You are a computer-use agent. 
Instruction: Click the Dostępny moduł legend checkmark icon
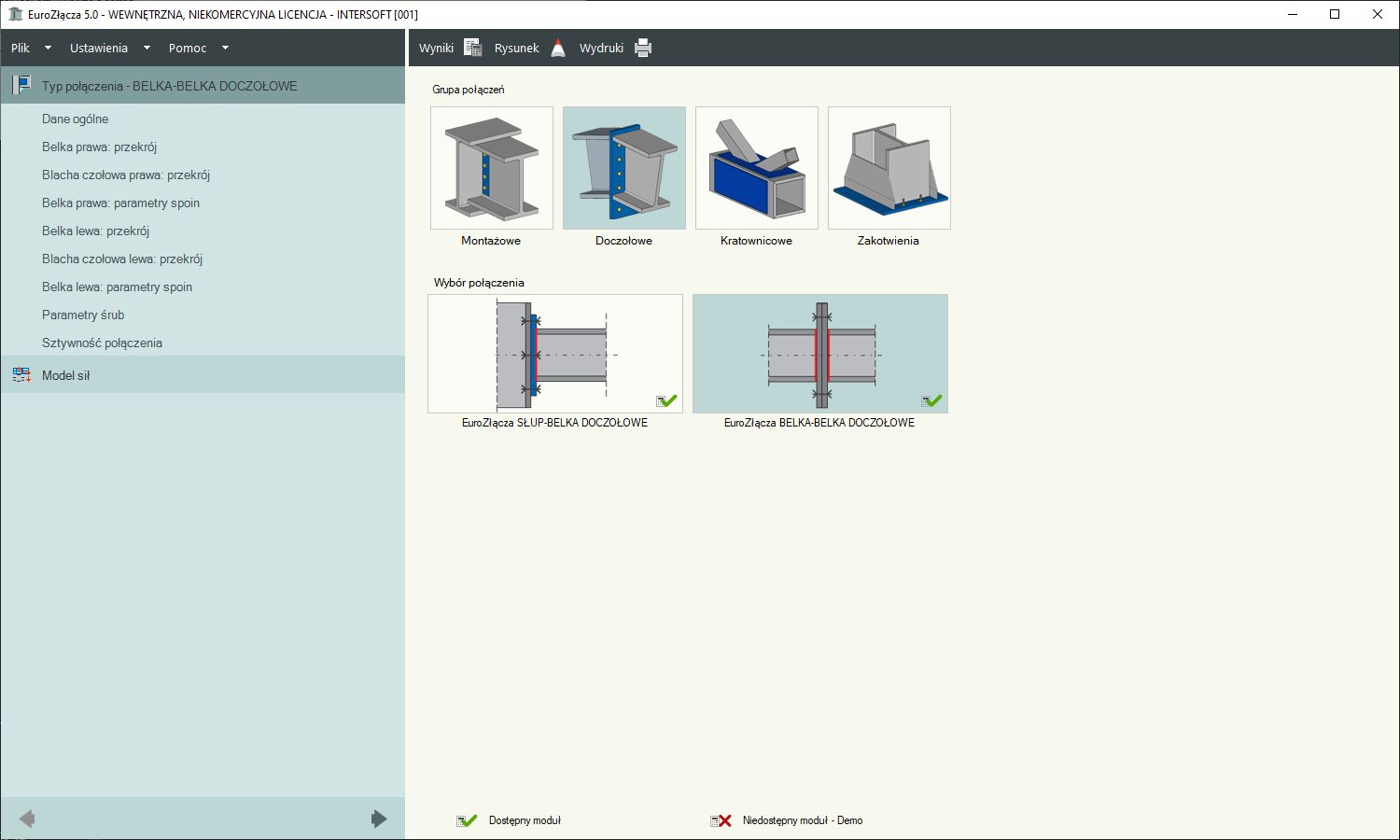[467, 820]
